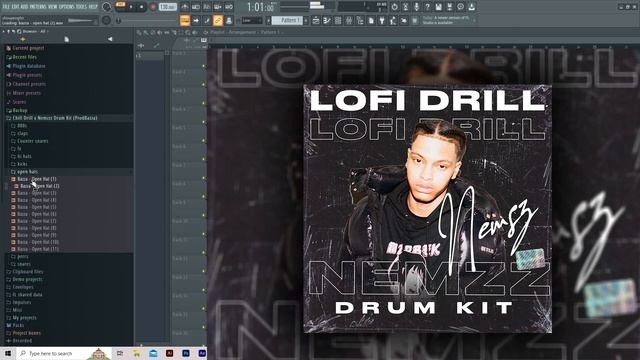Click the question mark help icon
The image size is (640, 360).
[x=427, y=7]
